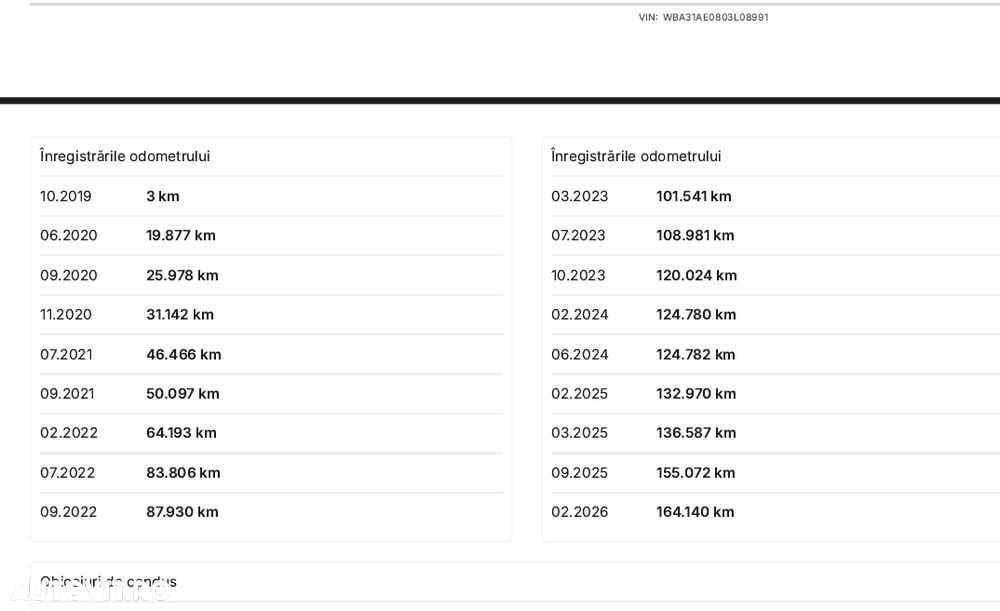Click the left Înregistrările odometrului heading

[125, 156]
